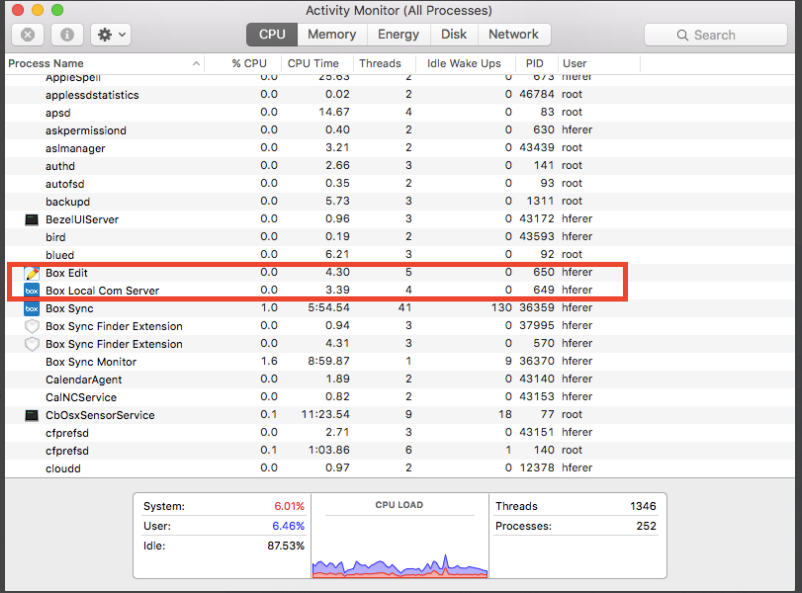
Task: Select the Box Sync app icon
Action: (x=32, y=309)
